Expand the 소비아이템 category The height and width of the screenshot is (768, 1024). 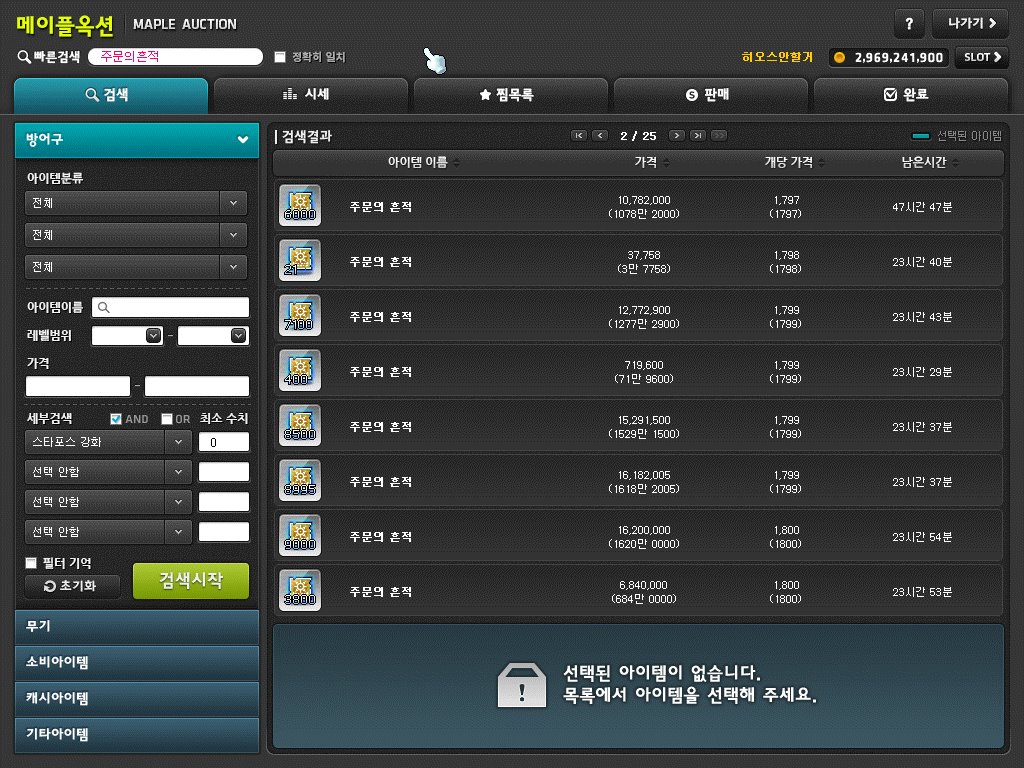pyautogui.click(x=137, y=662)
